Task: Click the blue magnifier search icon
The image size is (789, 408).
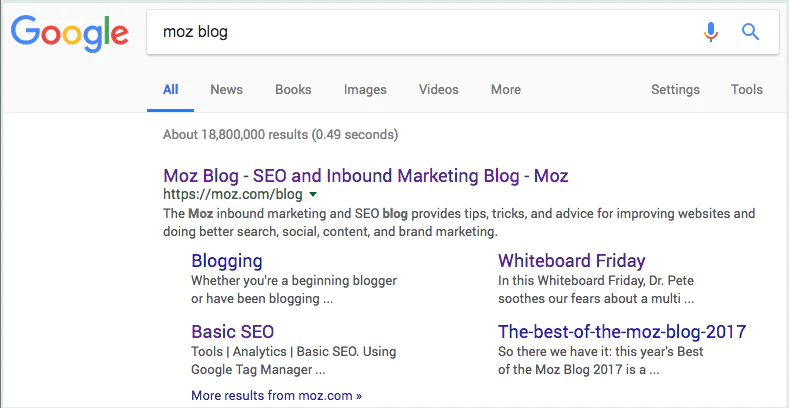Action: [750, 32]
